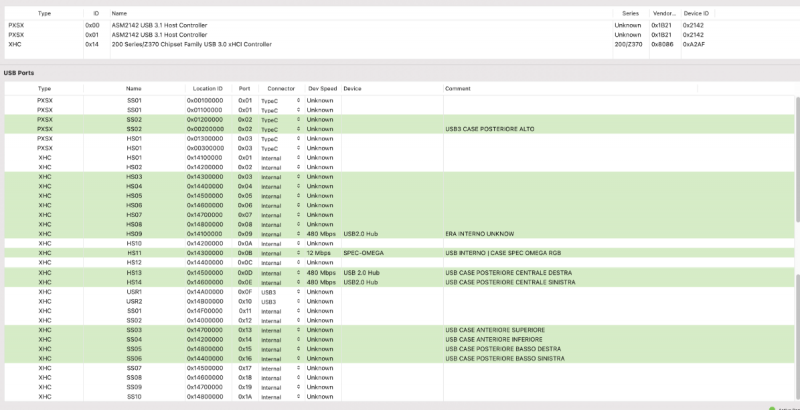Click the ERA INTERNO UNKNOW comment cell
The image size is (800, 410).
tap(479, 234)
